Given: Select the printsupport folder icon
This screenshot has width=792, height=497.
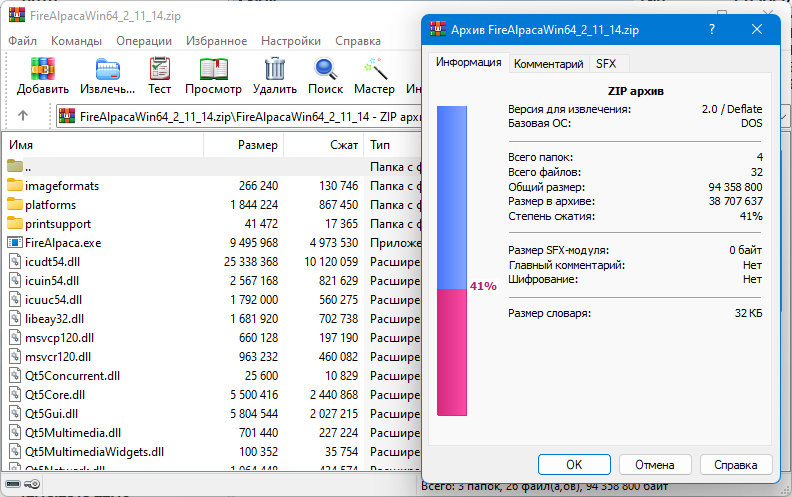Looking at the screenshot, I should [x=15, y=223].
